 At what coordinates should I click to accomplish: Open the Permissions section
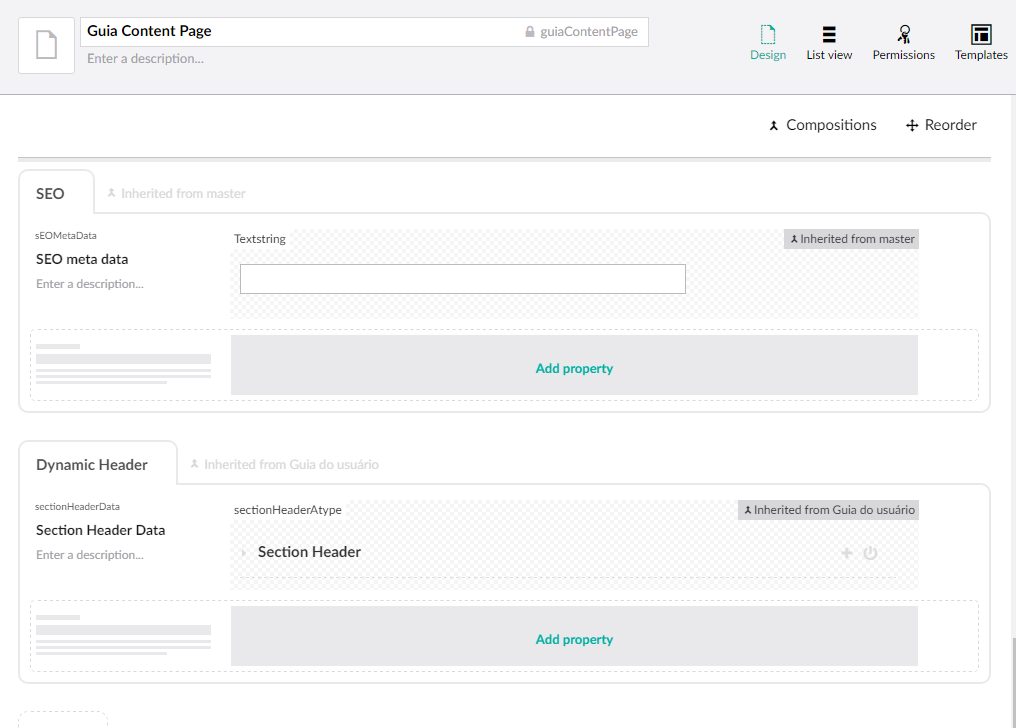[903, 44]
